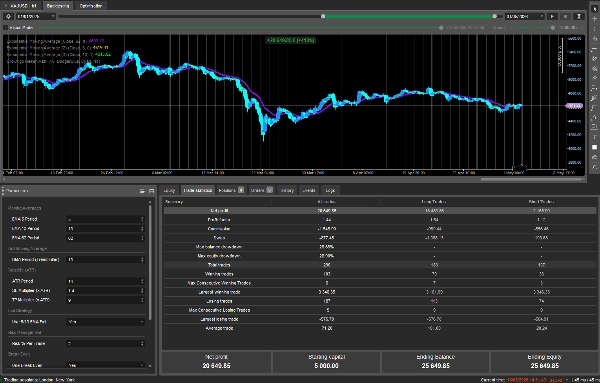Click the fourth icon of right toolbar
The image size is (600, 383).
pos(594,38)
